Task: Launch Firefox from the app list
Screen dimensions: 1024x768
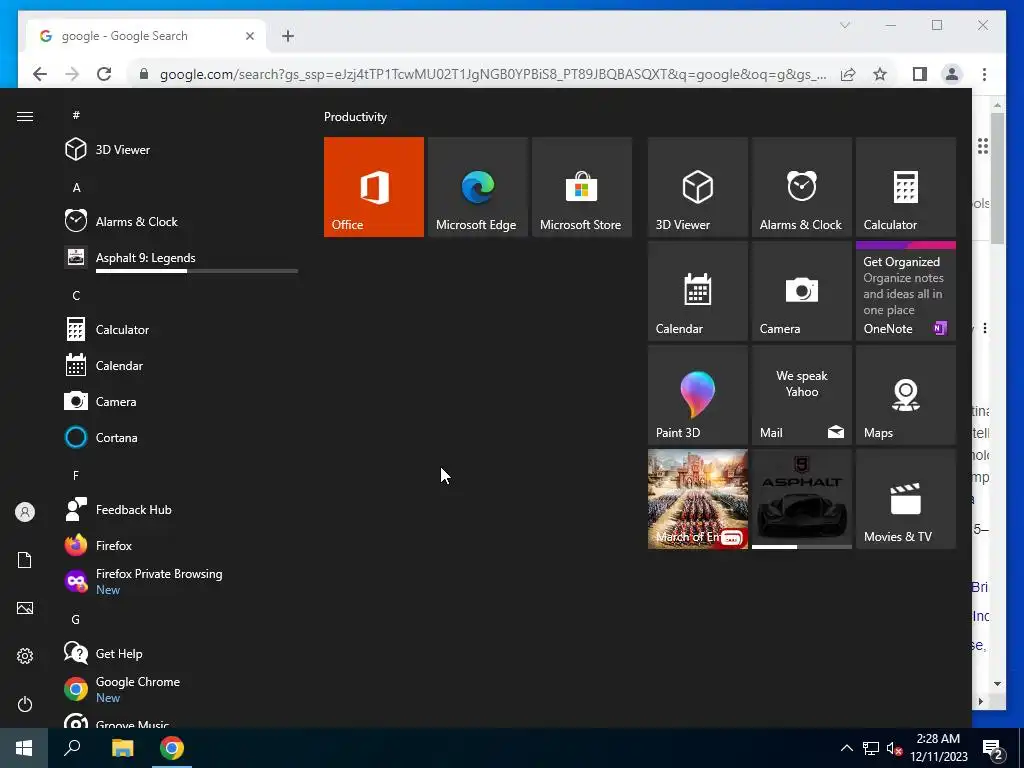Action: 181,545
